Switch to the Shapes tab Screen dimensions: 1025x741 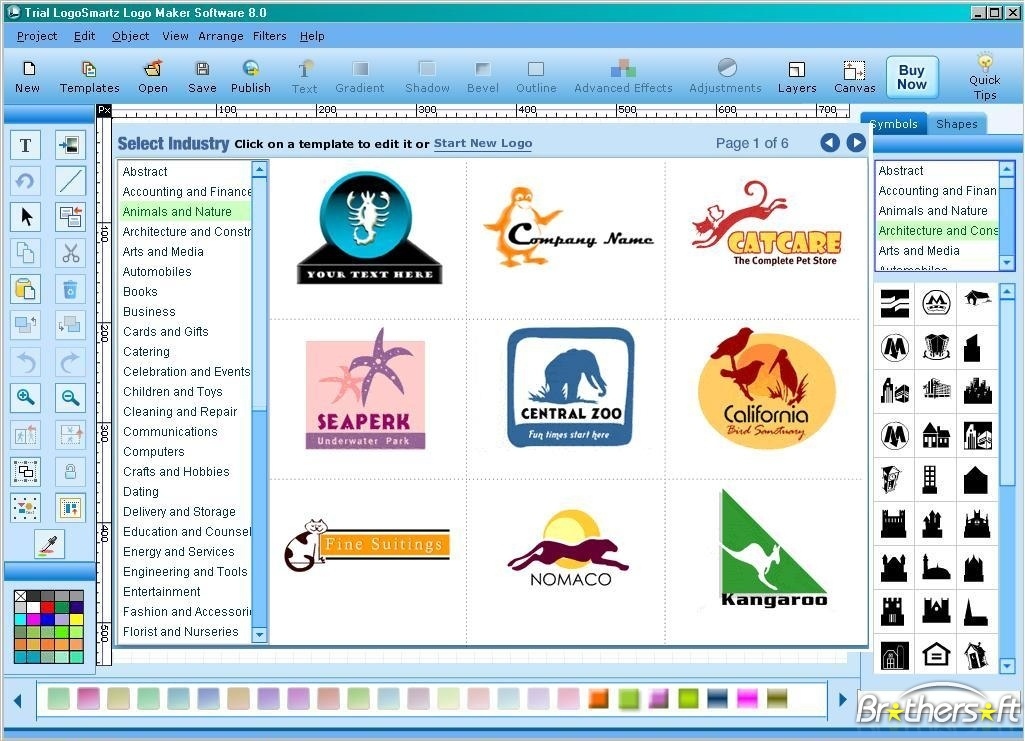[956, 123]
